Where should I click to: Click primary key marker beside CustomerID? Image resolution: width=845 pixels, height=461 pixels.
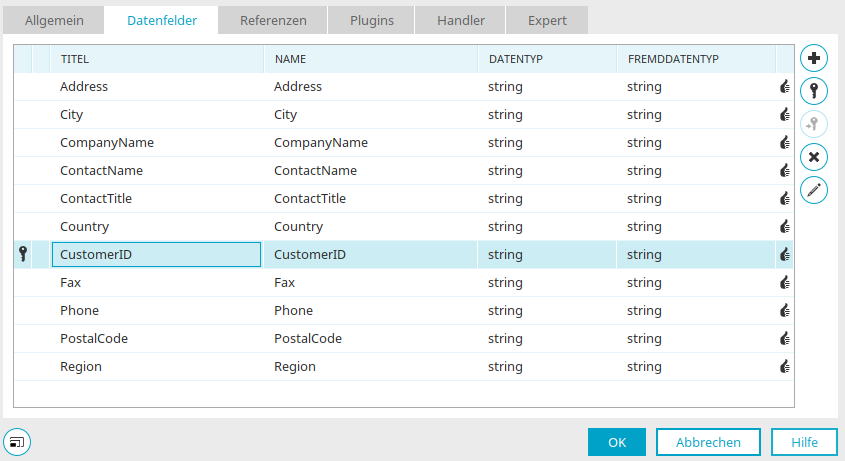coord(23,254)
